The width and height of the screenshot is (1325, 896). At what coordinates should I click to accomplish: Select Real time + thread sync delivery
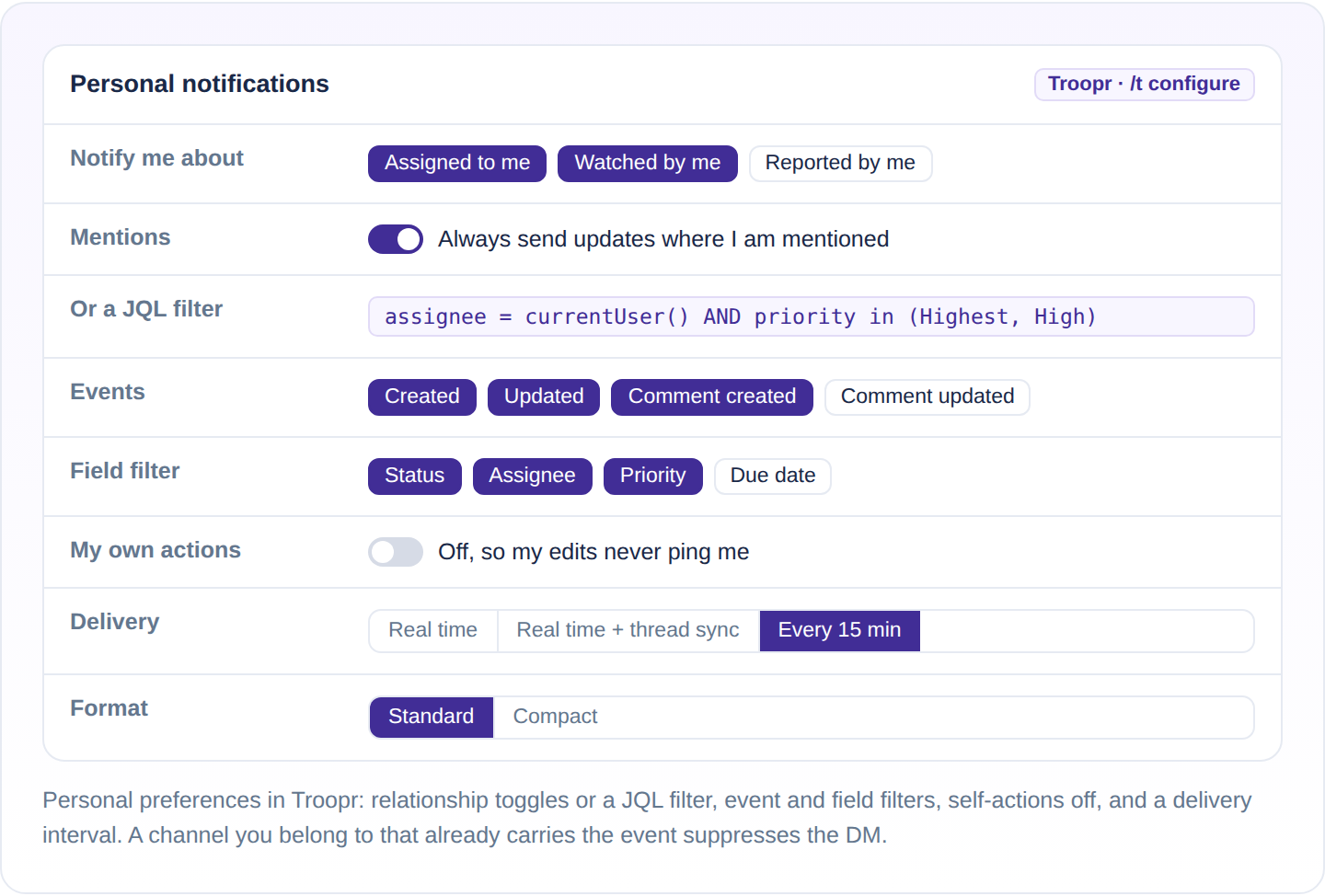[628, 631]
